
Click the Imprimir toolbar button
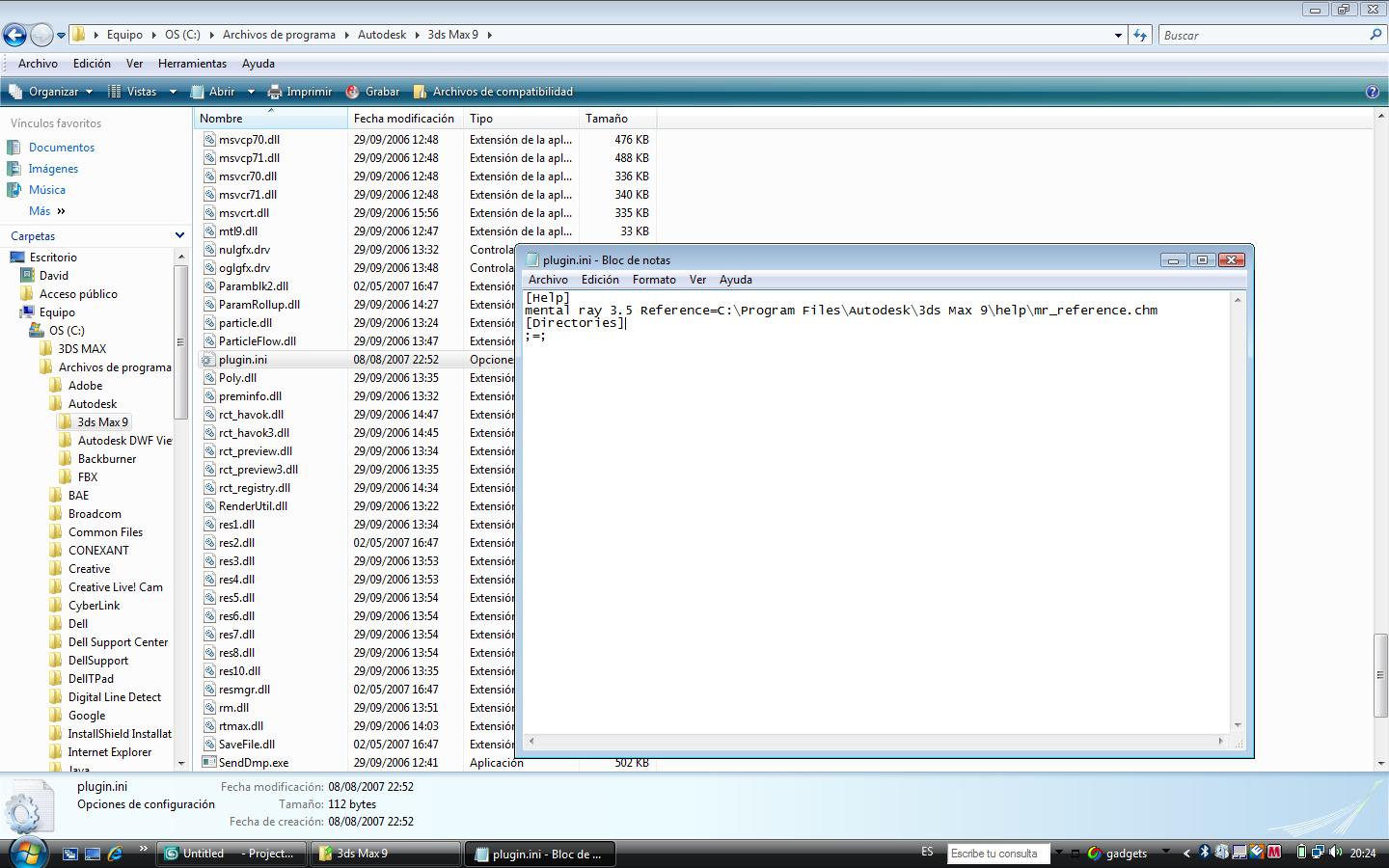click(x=299, y=92)
